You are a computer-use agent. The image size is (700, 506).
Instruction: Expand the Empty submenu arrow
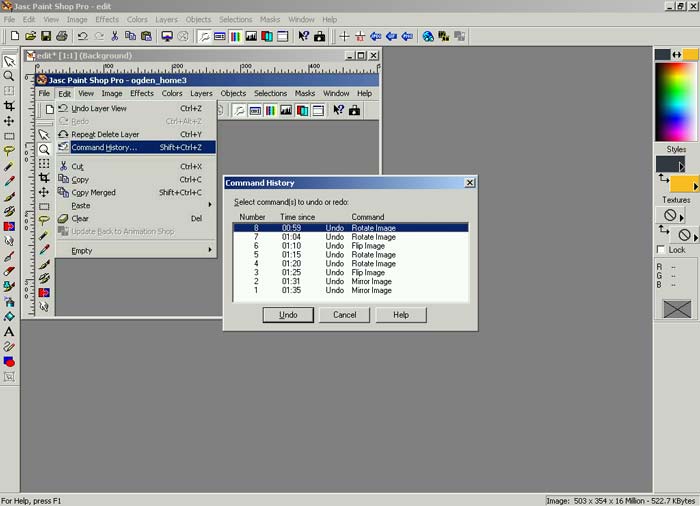tap(210, 250)
